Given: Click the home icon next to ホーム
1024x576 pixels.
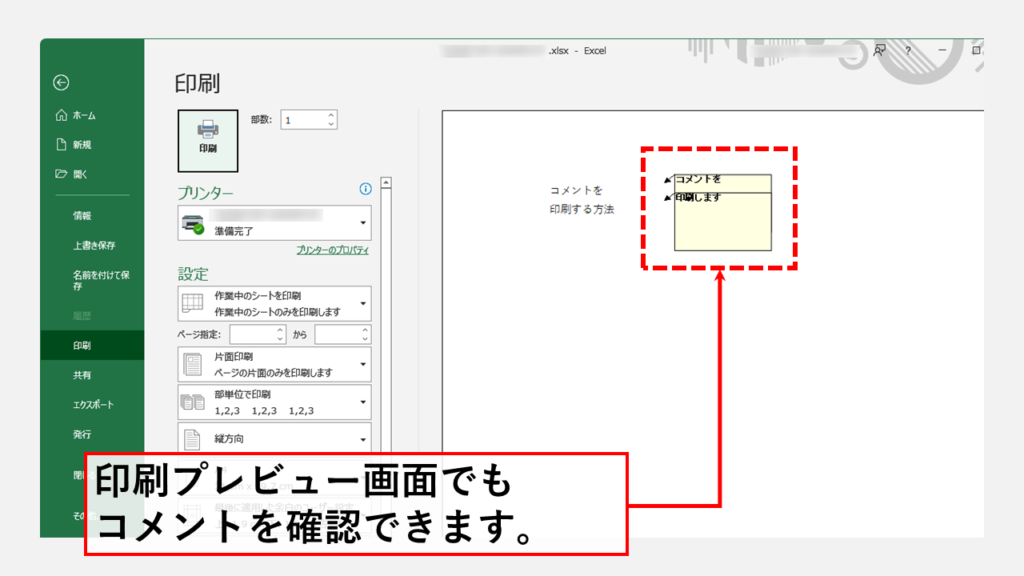Looking at the screenshot, I should 61,115.
